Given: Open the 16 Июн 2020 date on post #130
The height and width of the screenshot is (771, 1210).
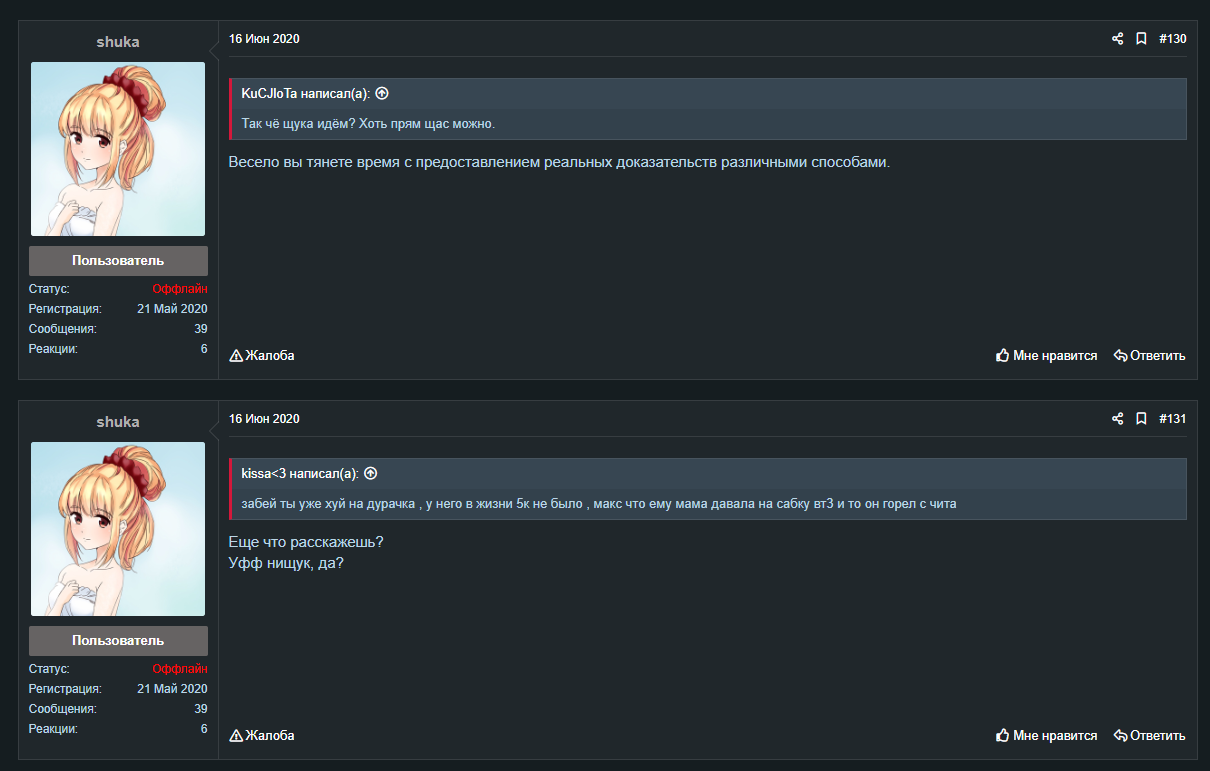Looking at the screenshot, I should (x=264, y=39).
